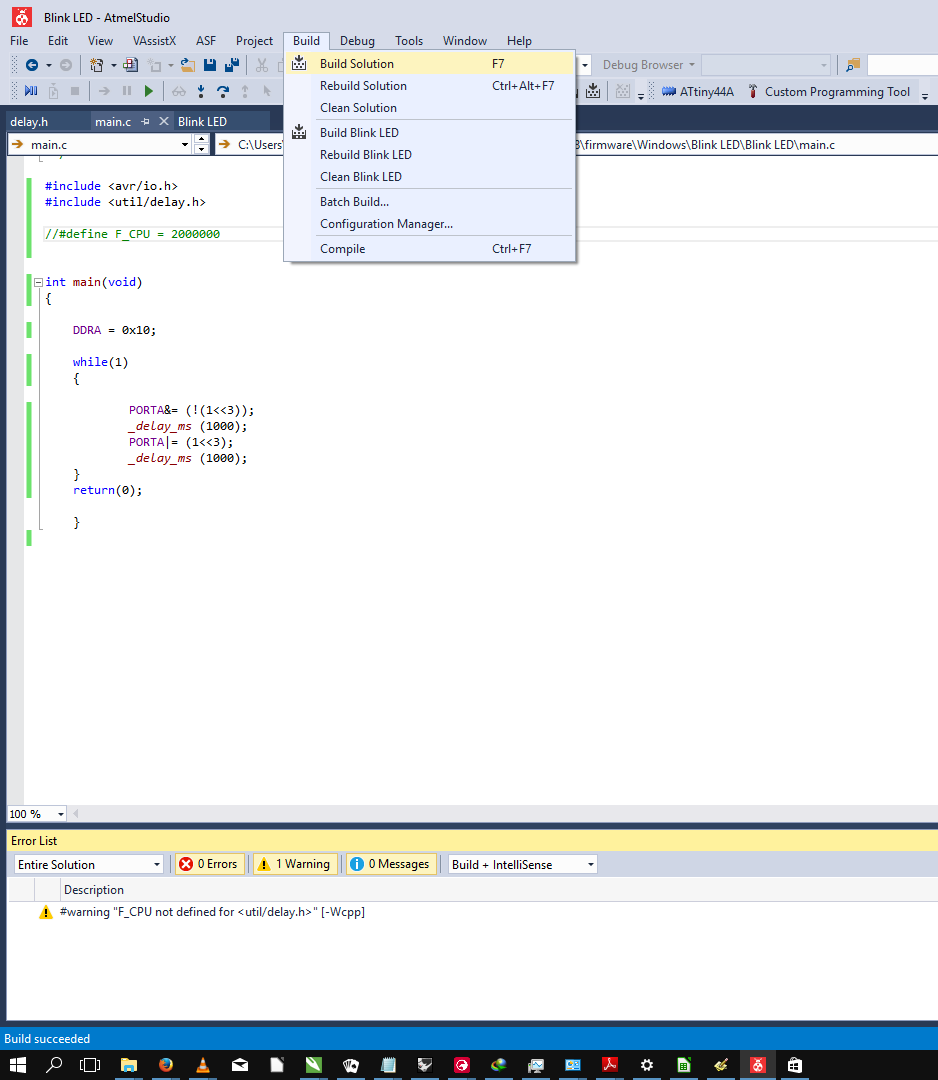Click the Description column header

(94, 889)
